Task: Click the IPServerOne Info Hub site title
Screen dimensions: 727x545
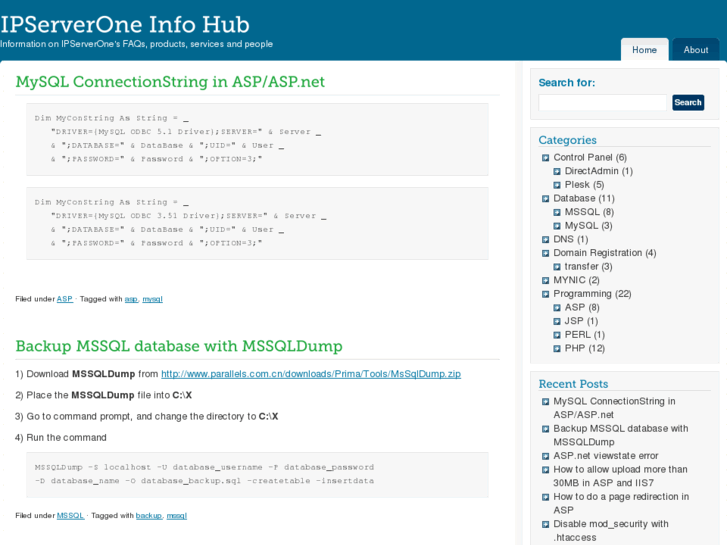Action: click(x=125, y=23)
